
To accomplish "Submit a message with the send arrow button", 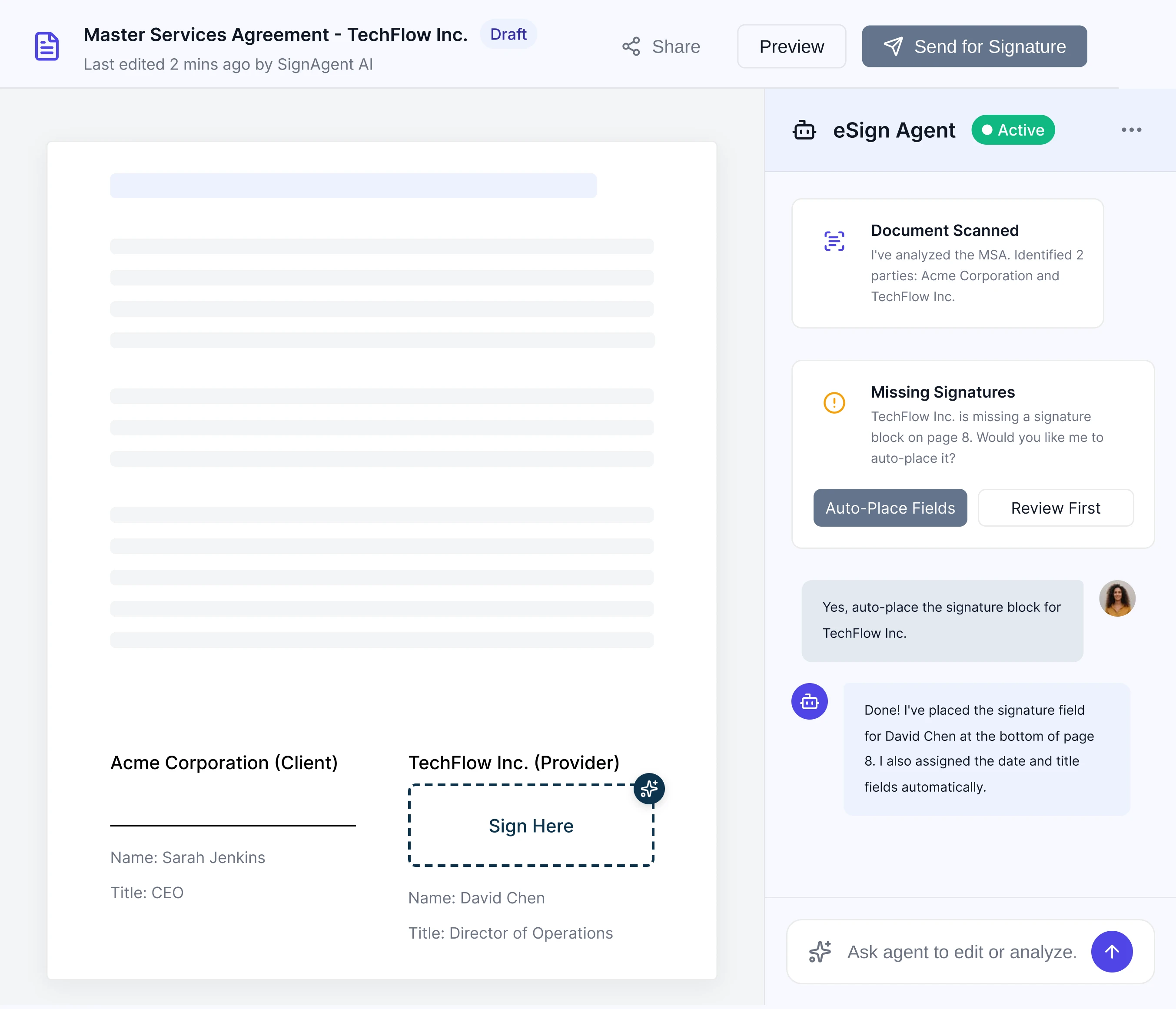I will [x=1112, y=951].
